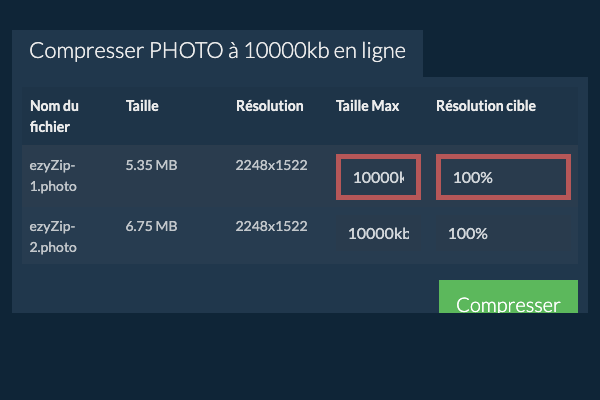Select the ezyZip-2.photo file name

[x=53, y=237]
